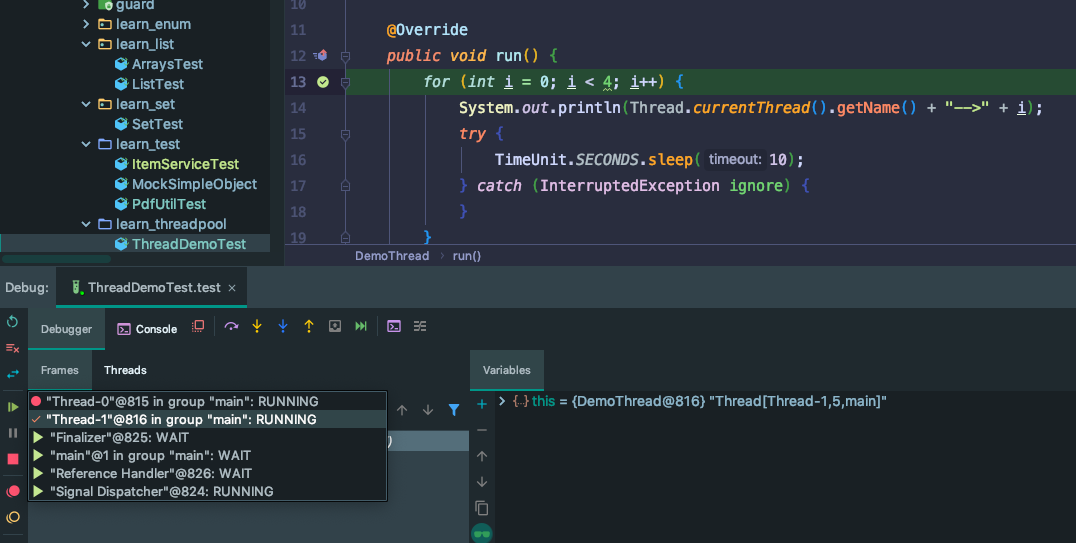The height and width of the screenshot is (543, 1076).
Task: Pause the program execution
Action: click(x=12, y=432)
